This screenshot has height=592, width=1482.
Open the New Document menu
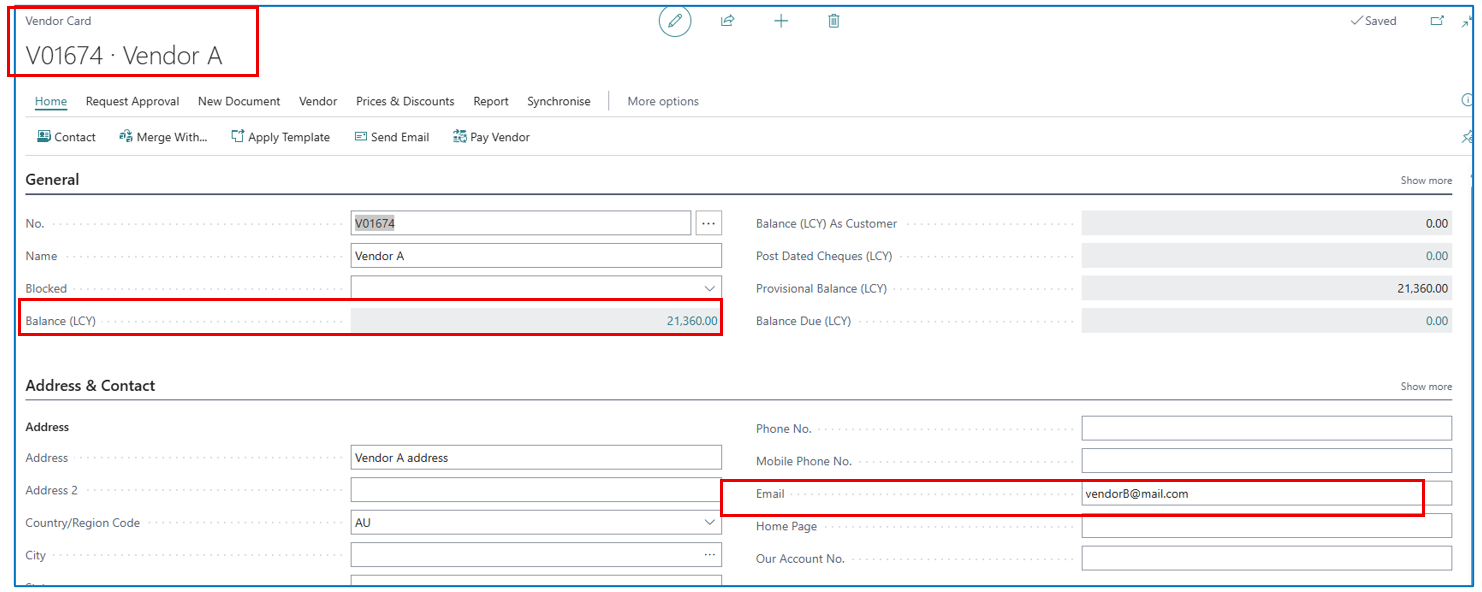239,101
